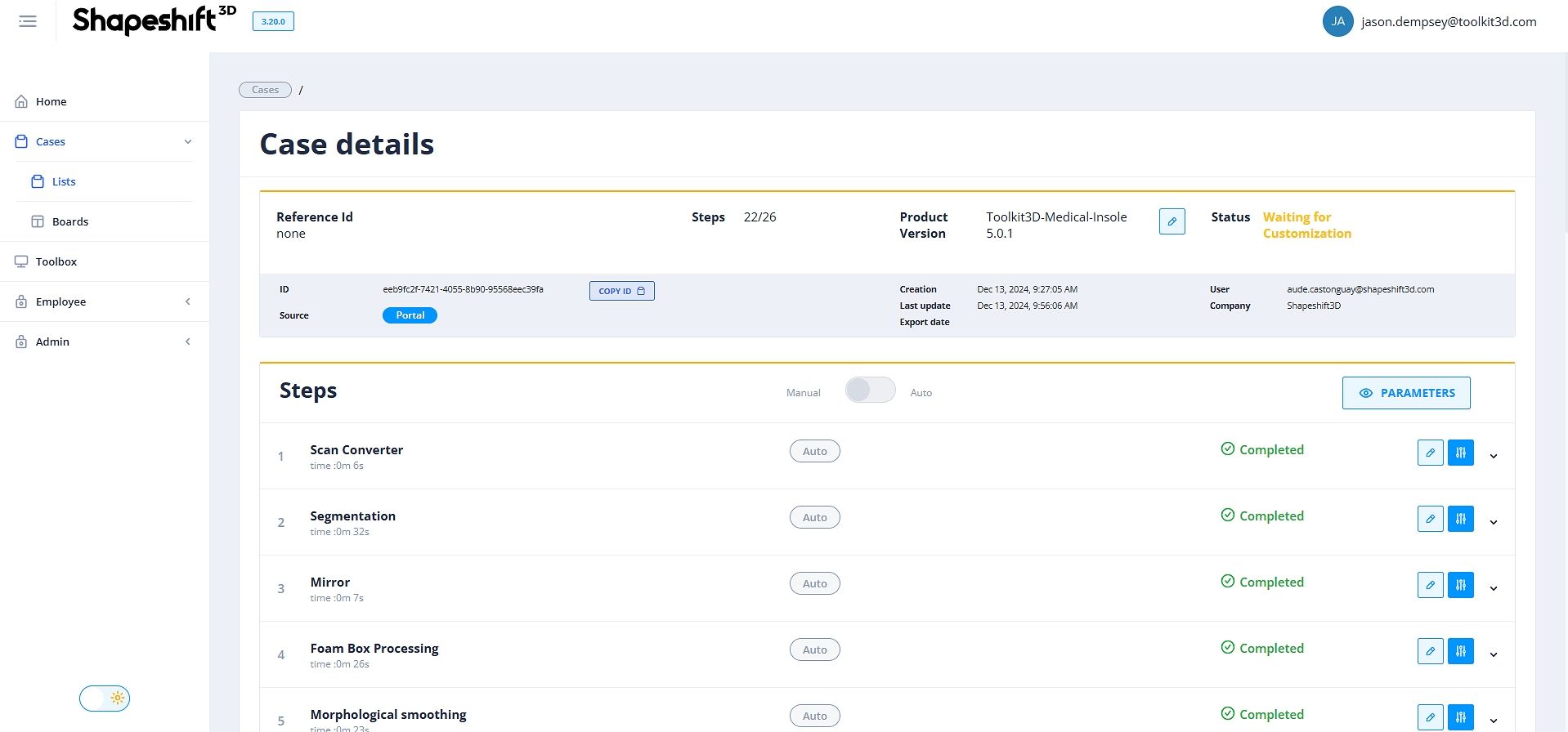The image size is (1568, 732).
Task: Toggle the Manual/Auto steps switch
Action: coord(870,391)
